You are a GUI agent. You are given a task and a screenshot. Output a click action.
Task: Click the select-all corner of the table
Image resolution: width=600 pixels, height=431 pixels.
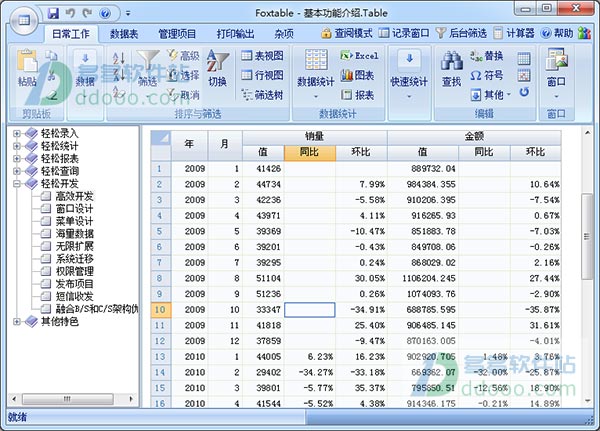tap(161, 138)
